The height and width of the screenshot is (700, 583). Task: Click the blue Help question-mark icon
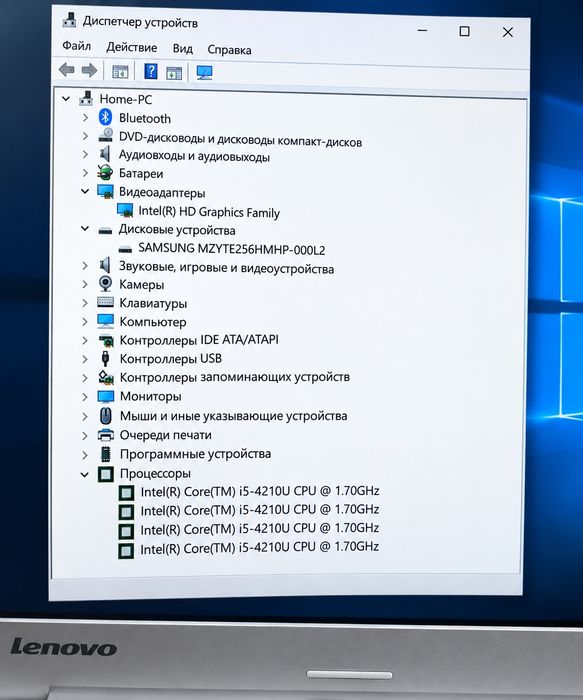pyautogui.click(x=151, y=71)
